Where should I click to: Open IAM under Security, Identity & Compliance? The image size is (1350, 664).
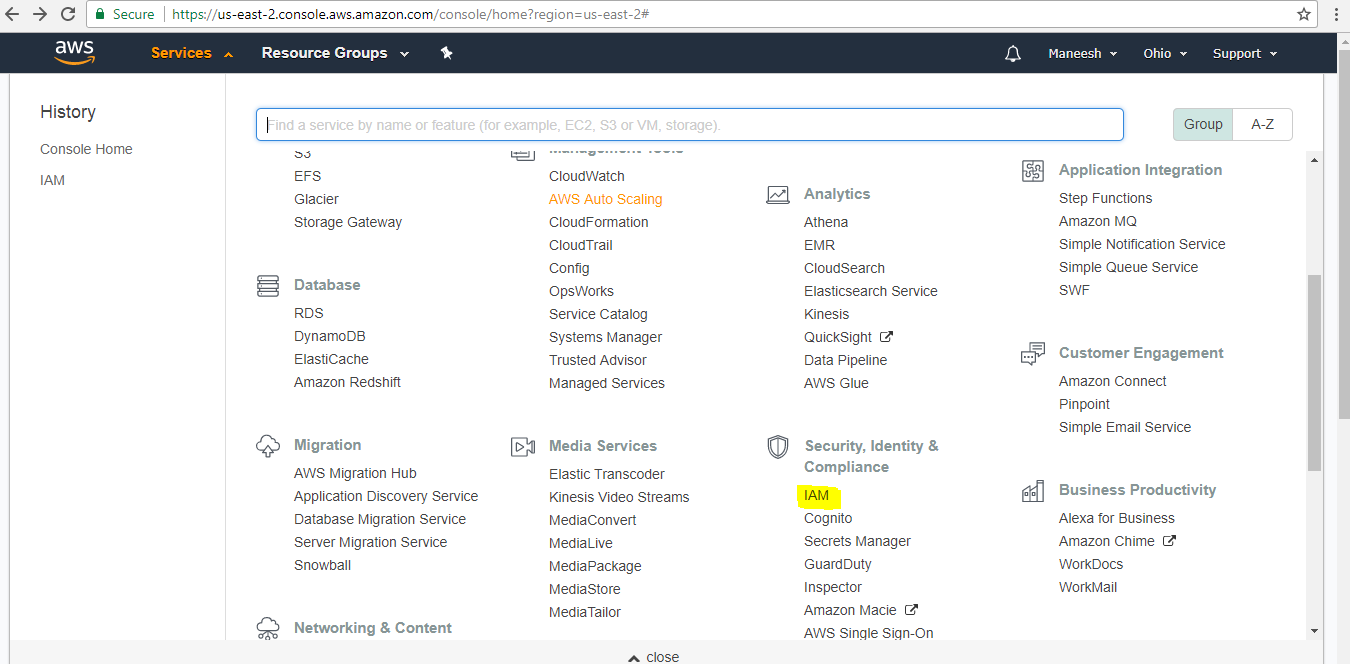click(x=816, y=495)
